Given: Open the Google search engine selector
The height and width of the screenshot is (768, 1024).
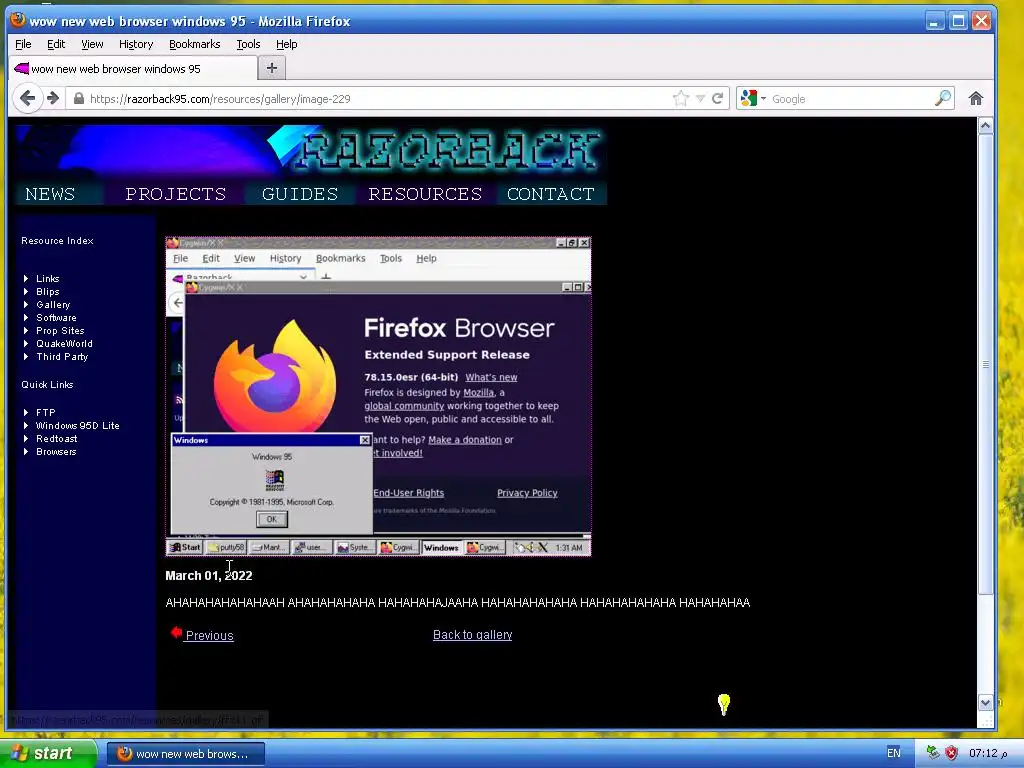Looking at the screenshot, I should [752, 99].
